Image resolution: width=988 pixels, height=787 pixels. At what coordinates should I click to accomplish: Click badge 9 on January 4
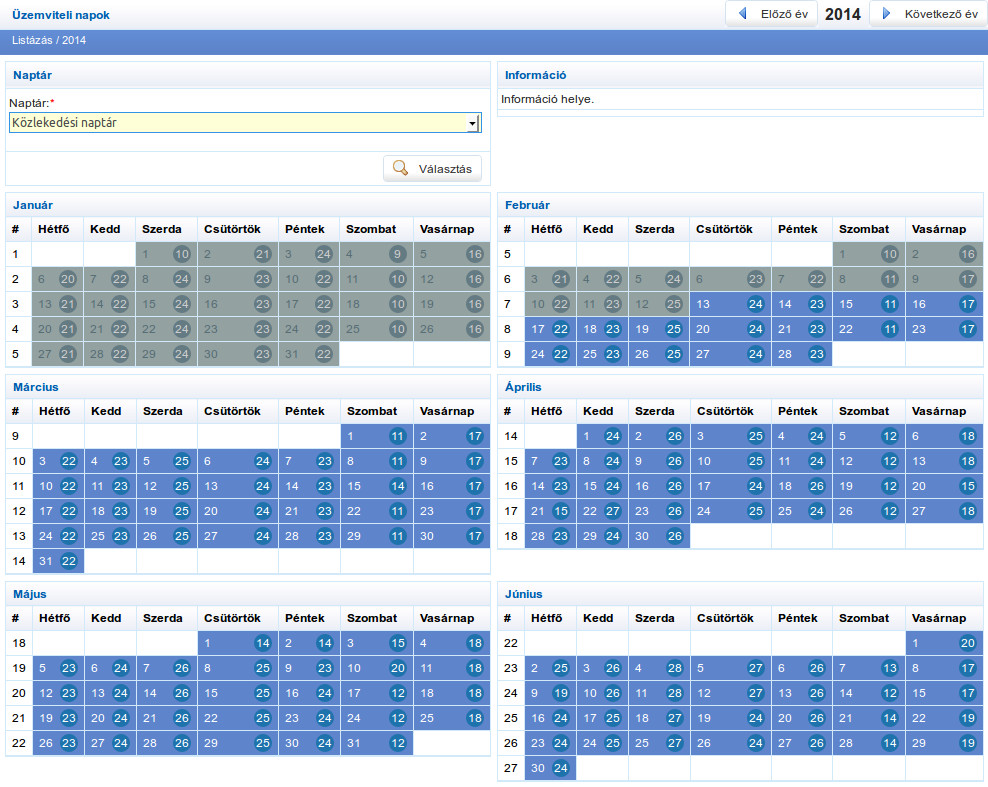(397, 255)
